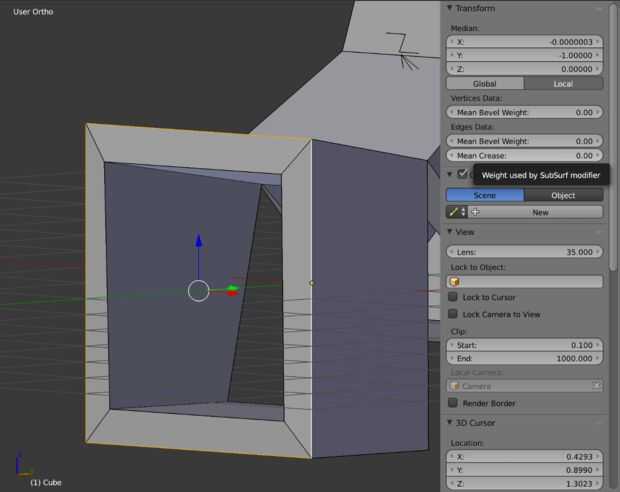Click the Lens value field
The image size is (620, 492).
pos(525,252)
